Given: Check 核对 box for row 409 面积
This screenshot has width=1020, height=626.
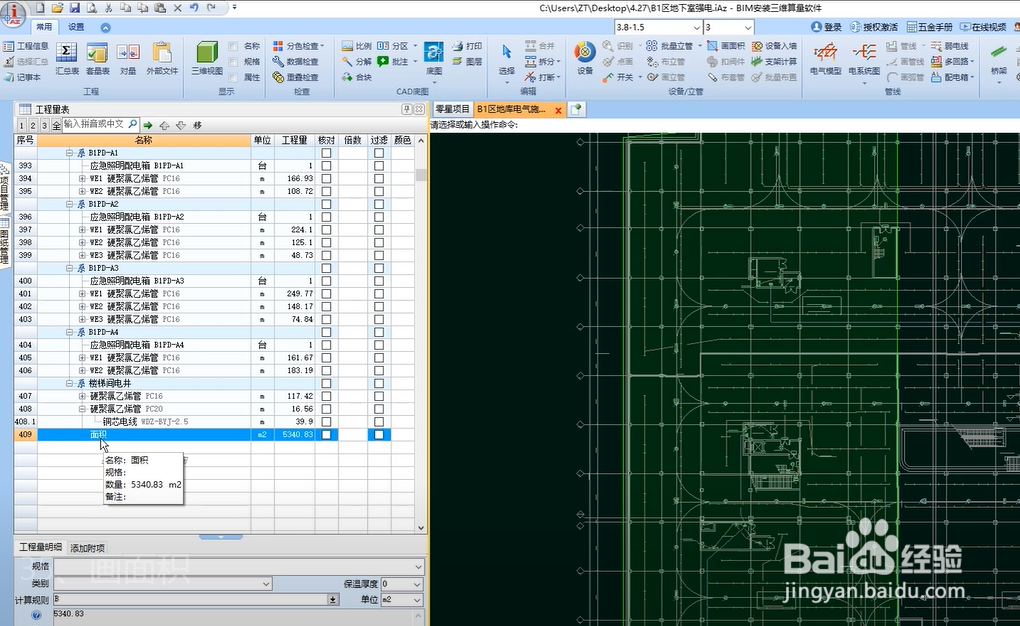Looking at the screenshot, I should 327,435.
